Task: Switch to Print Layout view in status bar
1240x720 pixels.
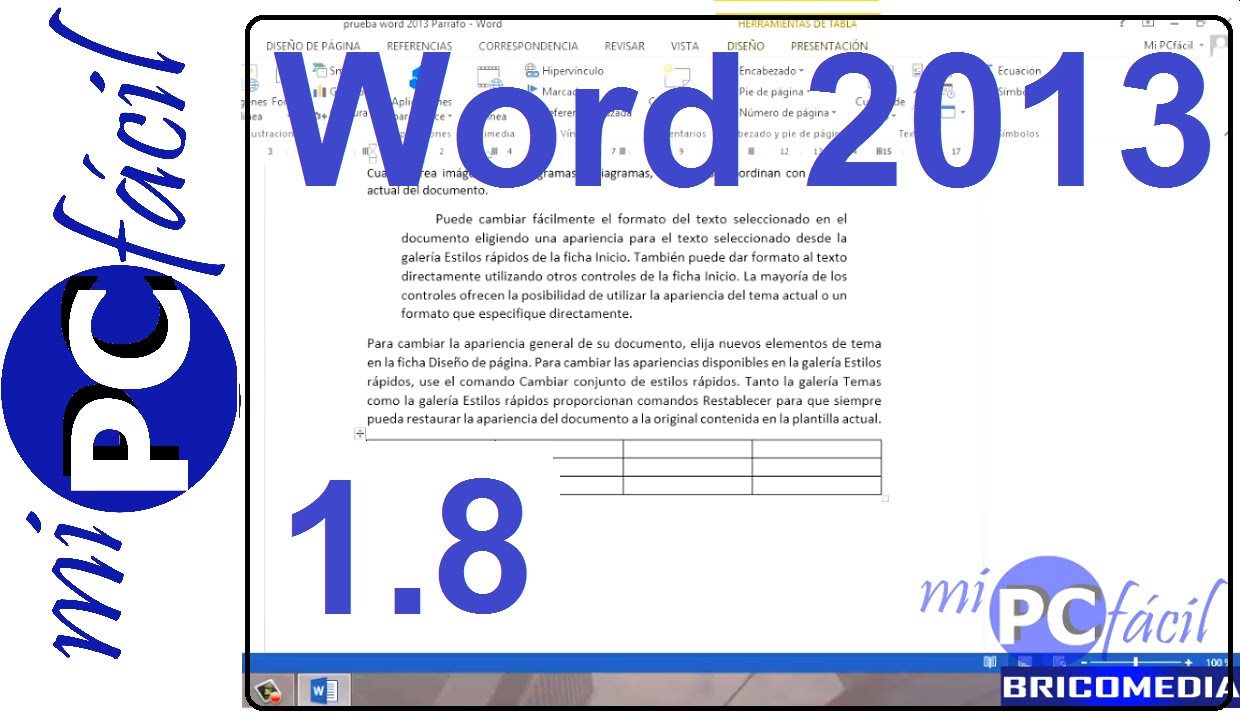Action: pyautogui.click(x=1024, y=662)
